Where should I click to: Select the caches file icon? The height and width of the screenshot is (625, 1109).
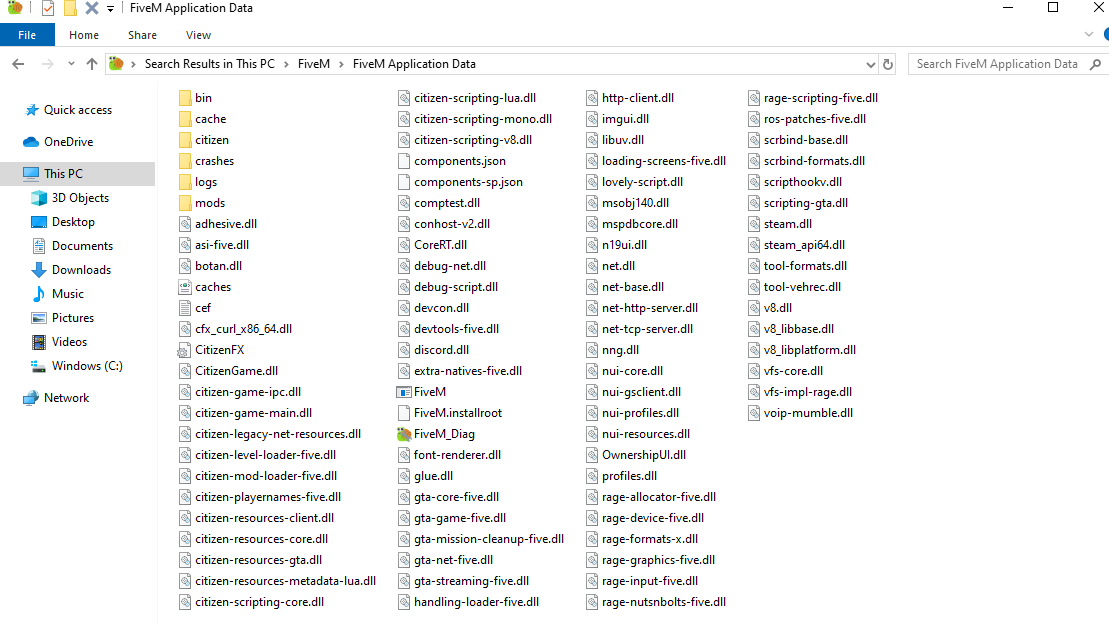pos(185,287)
